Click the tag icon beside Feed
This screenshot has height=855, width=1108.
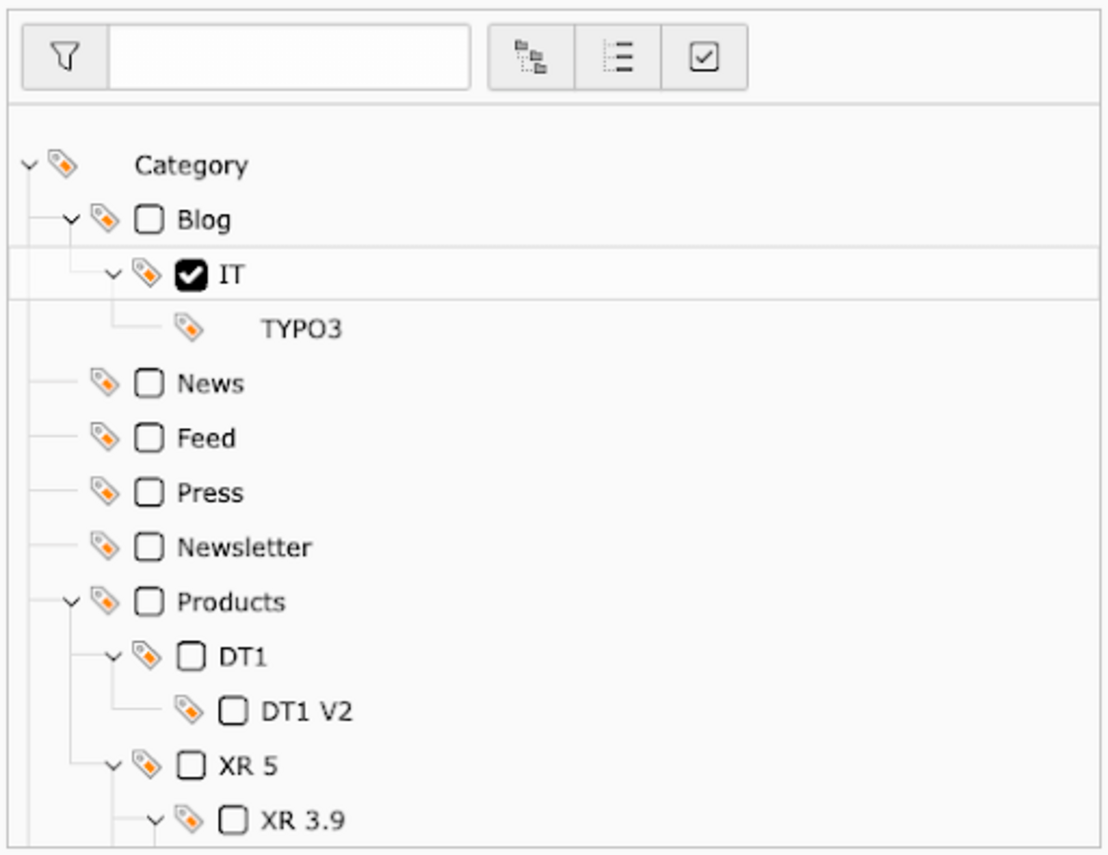(104, 436)
